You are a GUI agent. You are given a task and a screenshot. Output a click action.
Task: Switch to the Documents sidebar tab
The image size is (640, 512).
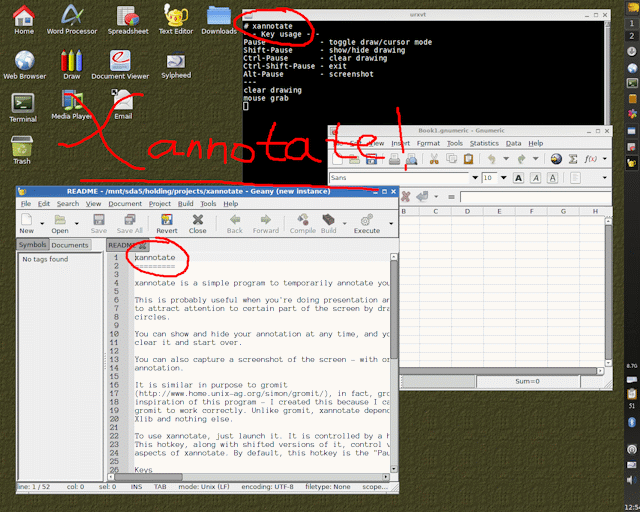click(70, 245)
